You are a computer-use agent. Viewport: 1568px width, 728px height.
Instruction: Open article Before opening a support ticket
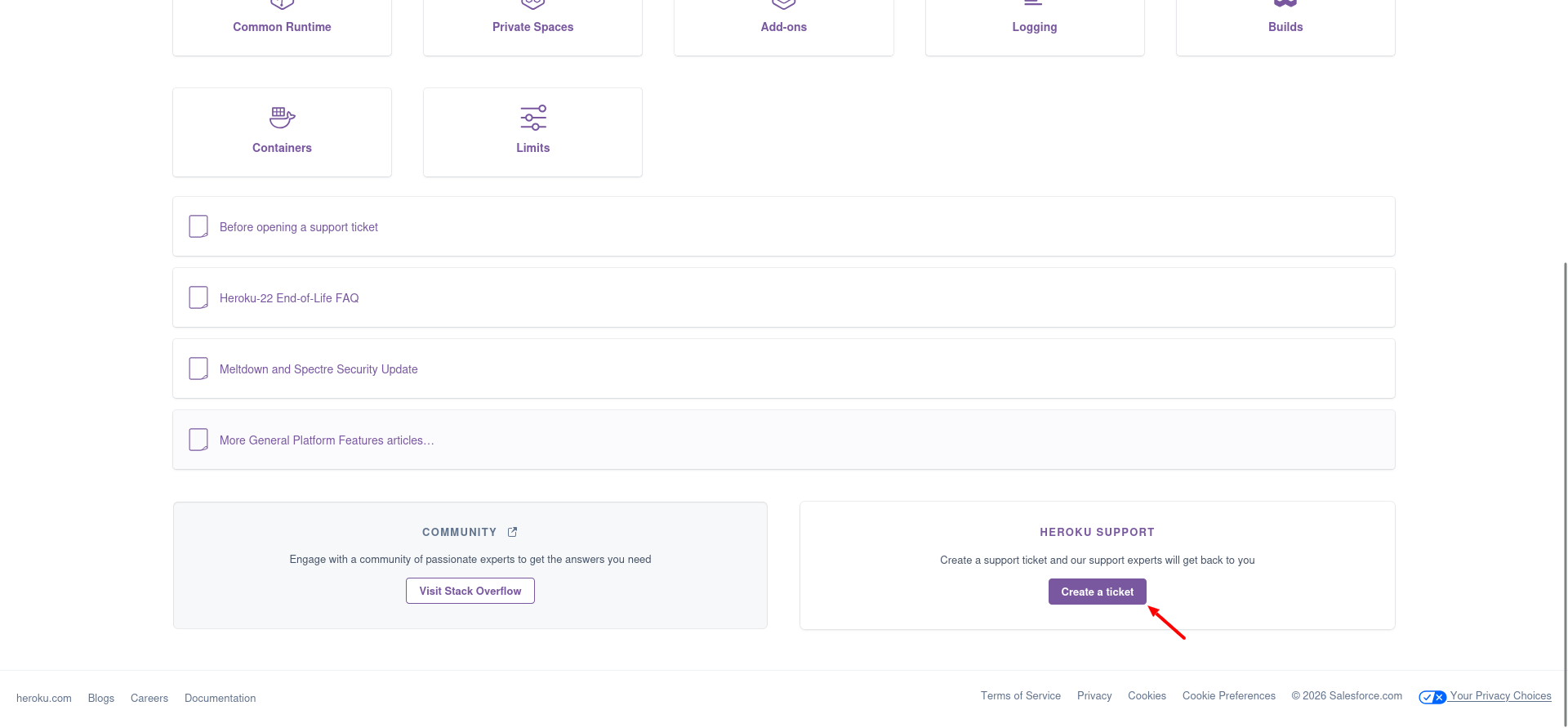click(x=784, y=226)
